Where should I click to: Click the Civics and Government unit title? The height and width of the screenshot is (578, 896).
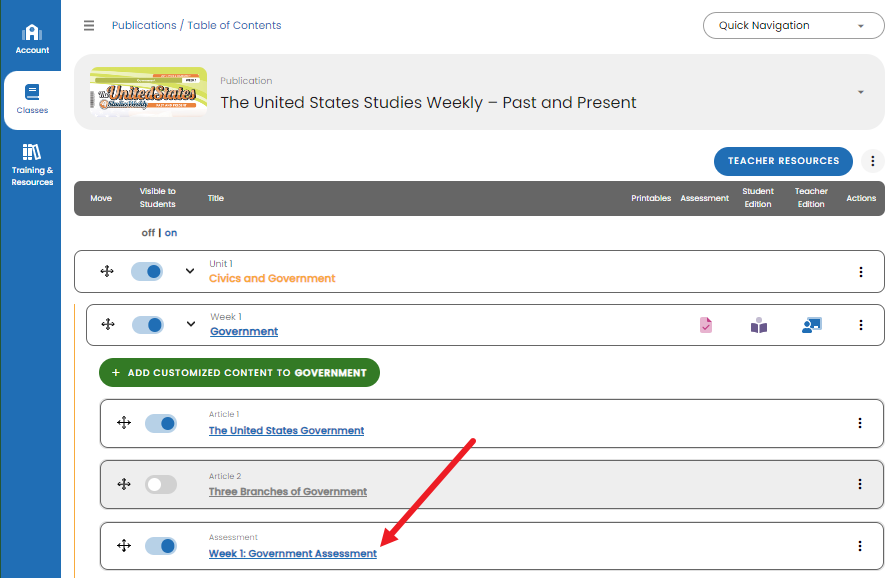(272, 278)
